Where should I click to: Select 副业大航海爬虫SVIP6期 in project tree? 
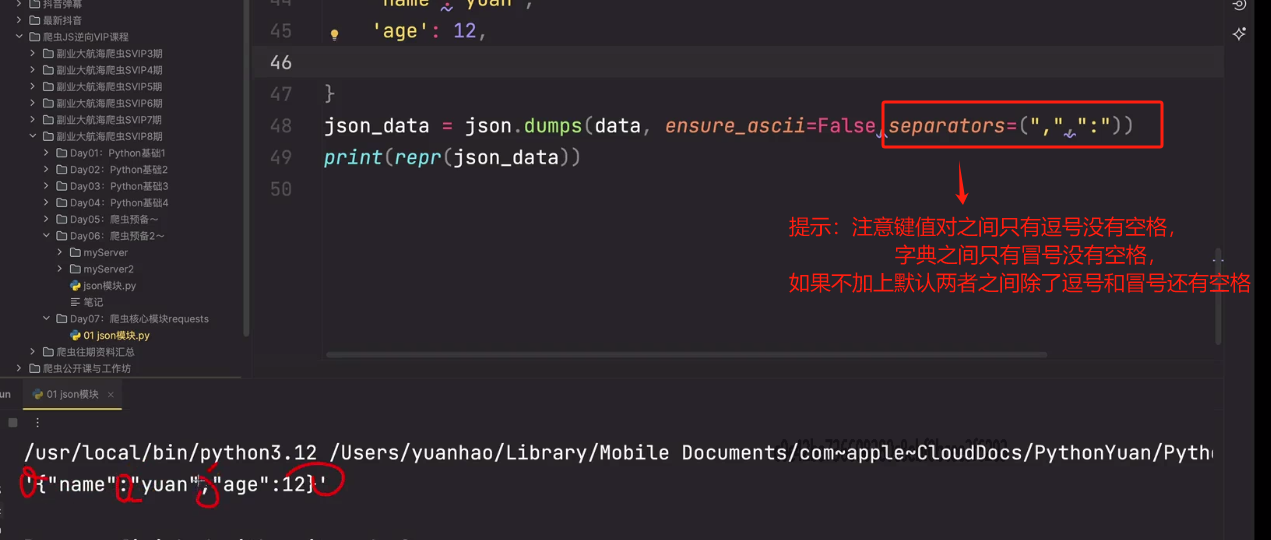pos(109,103)
